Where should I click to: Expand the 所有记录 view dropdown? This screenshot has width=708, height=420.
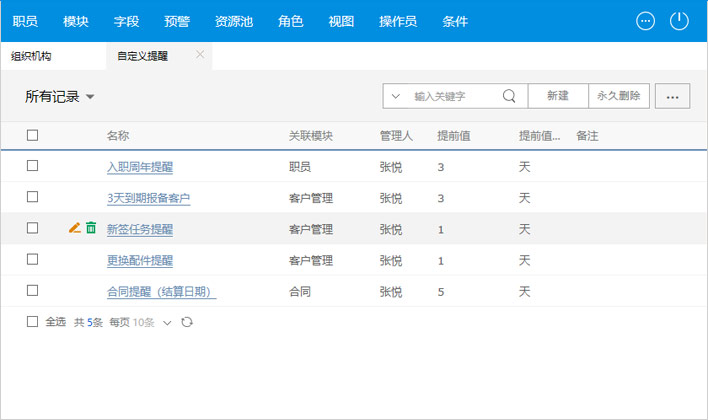[x=90, y=97]
